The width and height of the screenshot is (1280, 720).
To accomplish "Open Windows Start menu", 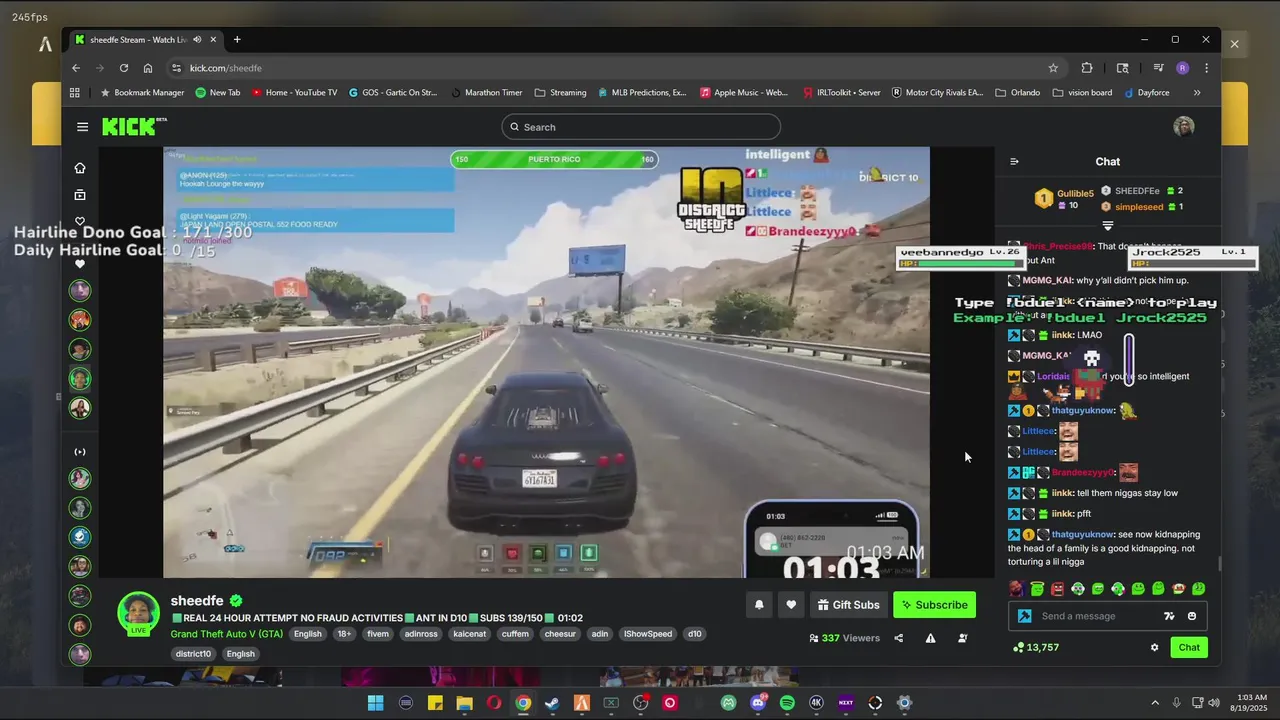I will click(x=376, y=703).
